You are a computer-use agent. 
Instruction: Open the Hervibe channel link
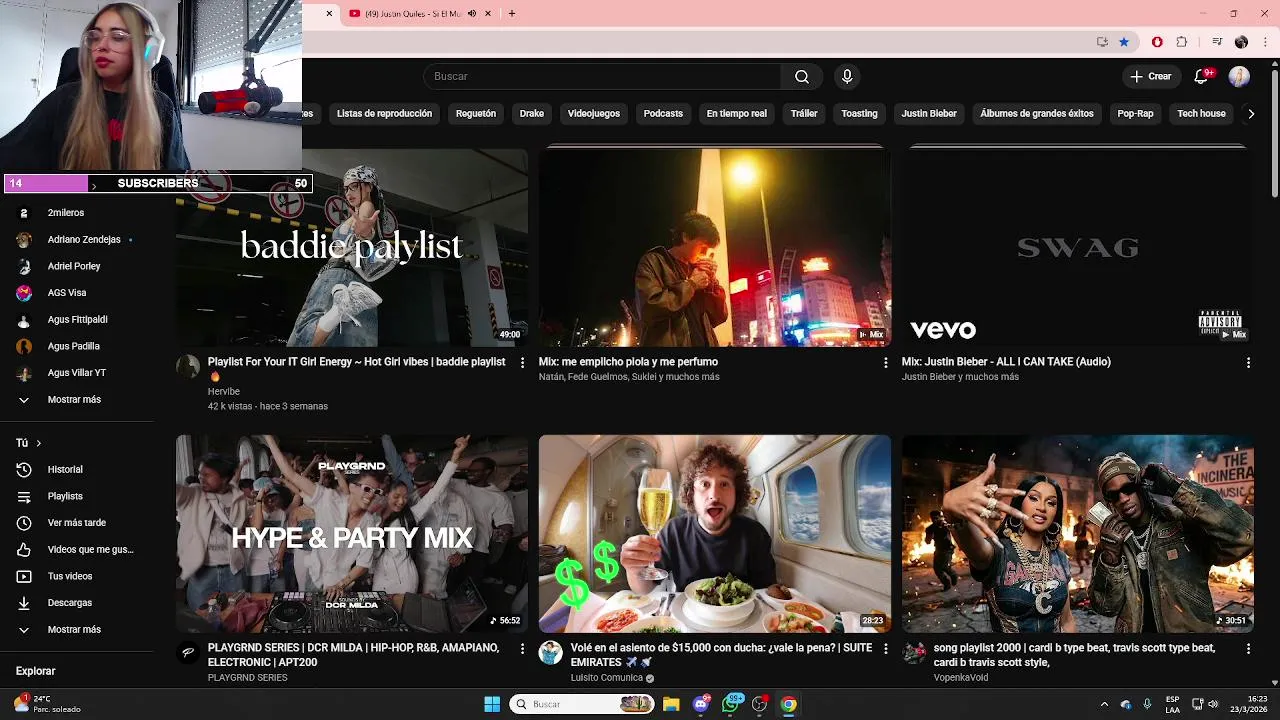coord(224,392)
